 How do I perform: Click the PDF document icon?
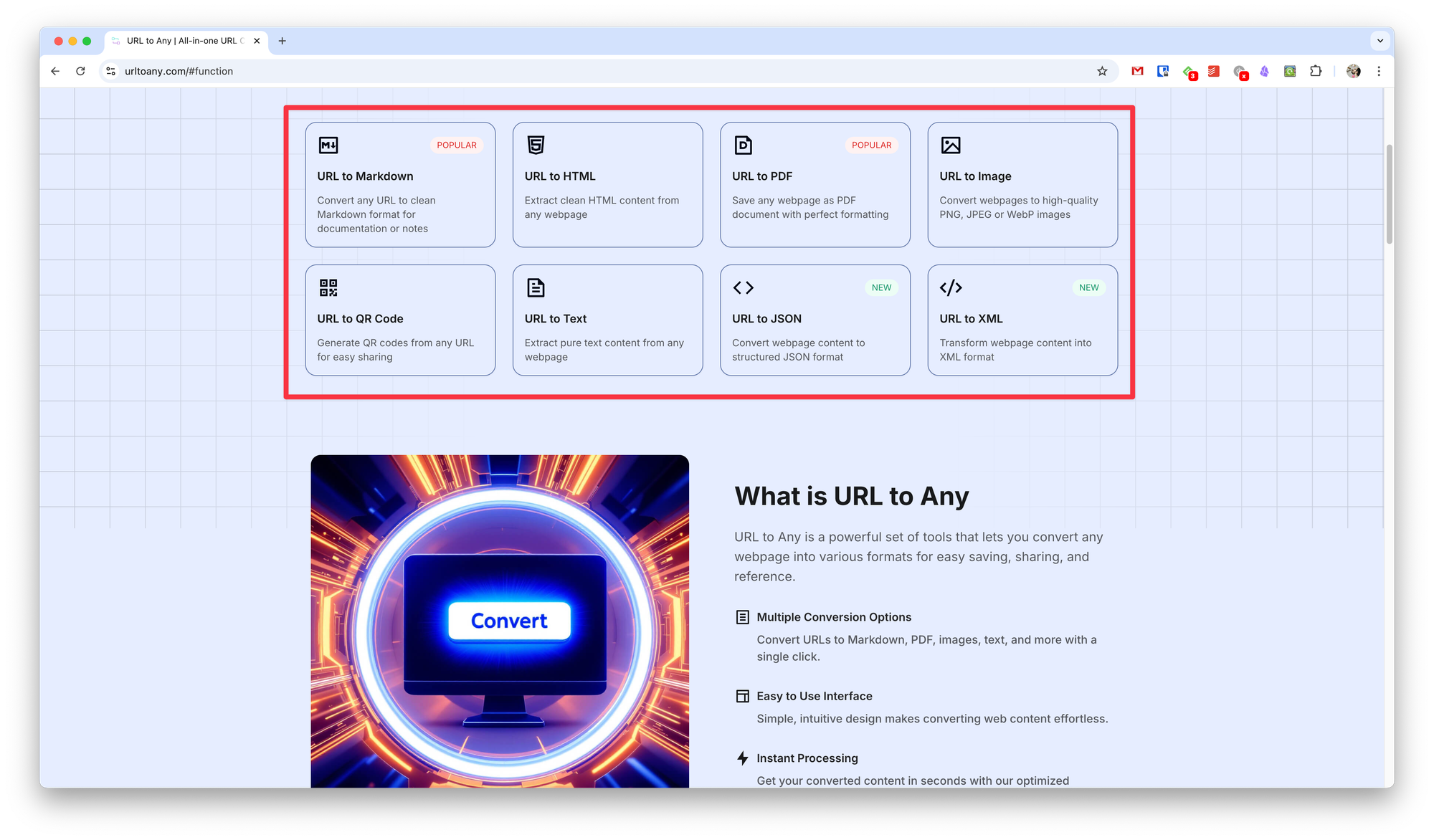click(743, 145)
